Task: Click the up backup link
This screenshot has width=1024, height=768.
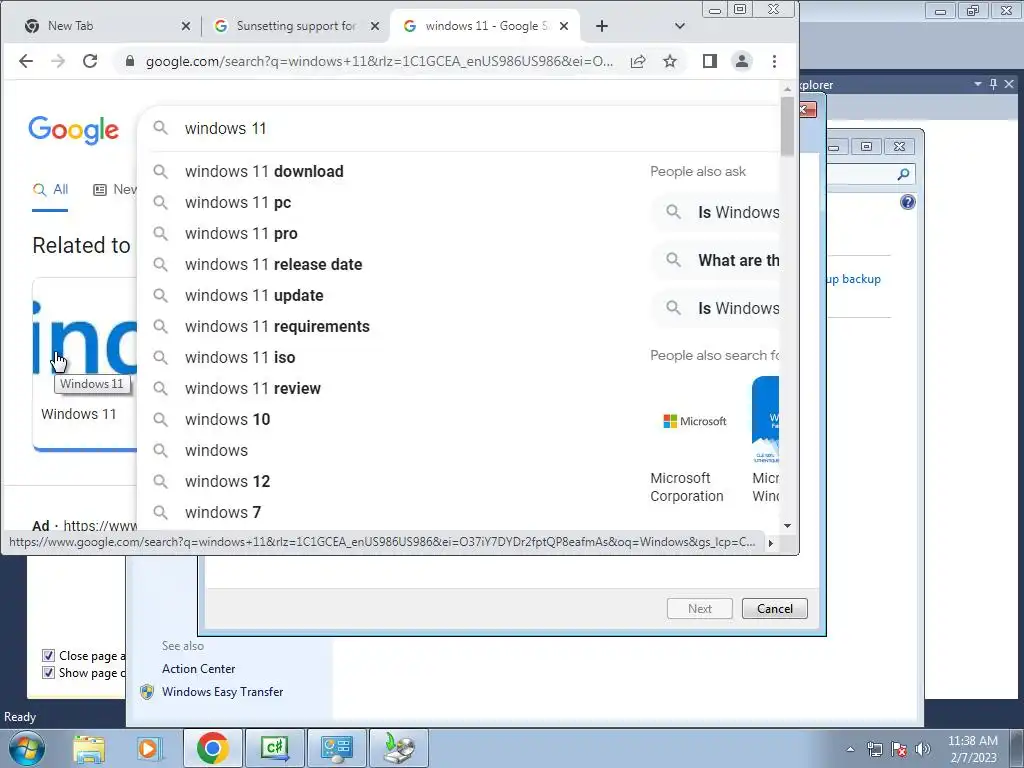Action: tap(854, 280)
